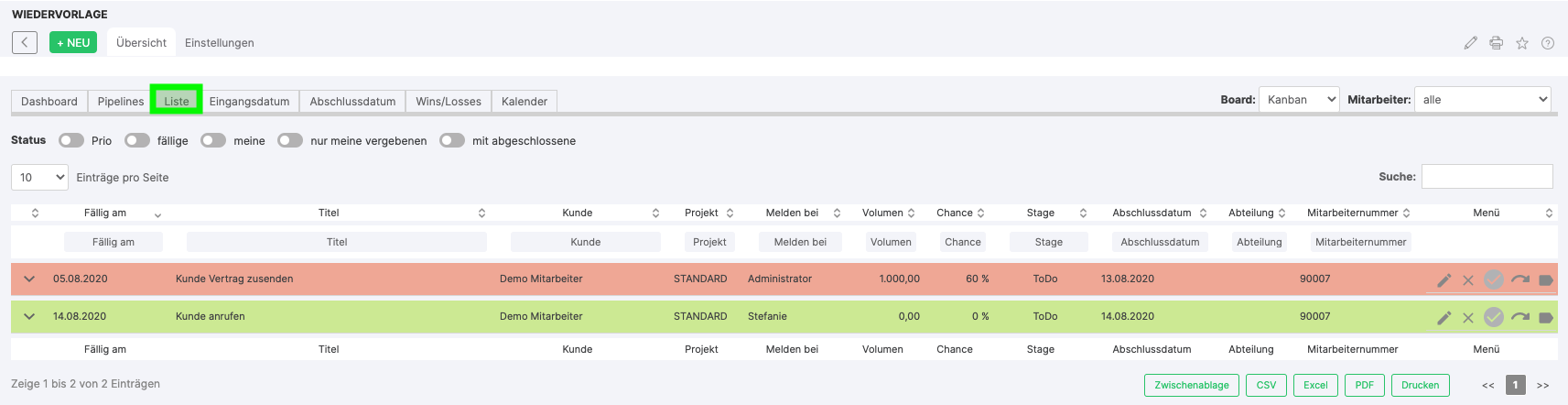Expand the row dated 05.08.2020
This screenshot has height=405, width=1568.
pyautogui.click(x=29, y=279)
